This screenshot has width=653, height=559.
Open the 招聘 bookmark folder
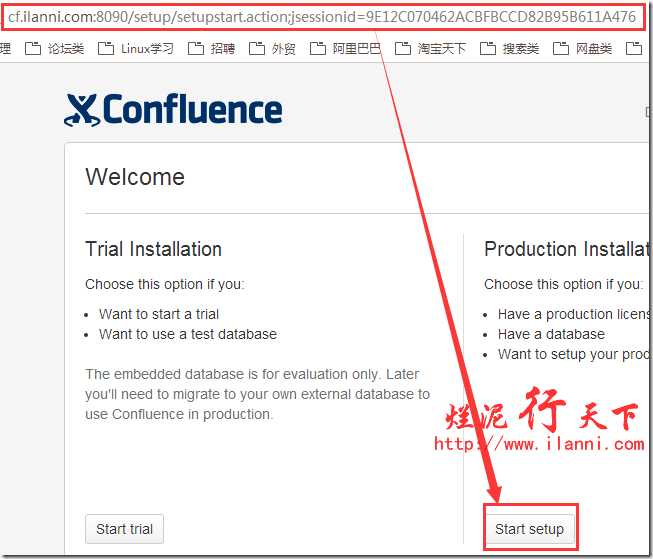212,49
